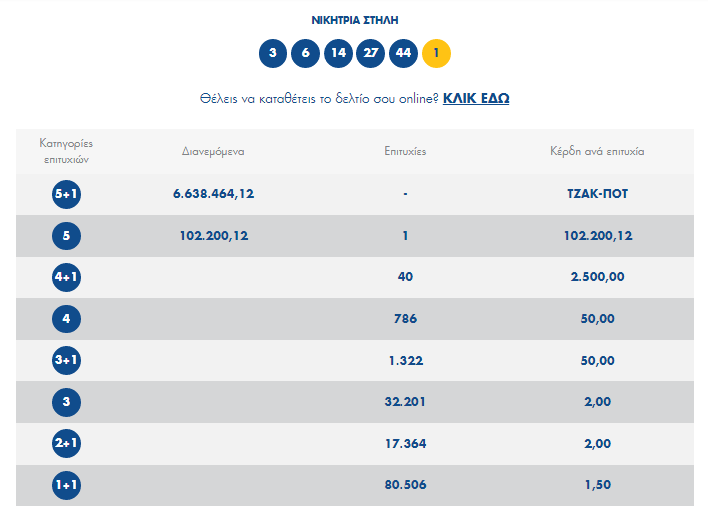This screenshot has height=509, width=708.
Task: Click the ΝΙΚΗΤΡΙΑ ΣΤΗΛΗ heading
Action: coord(355,20)
